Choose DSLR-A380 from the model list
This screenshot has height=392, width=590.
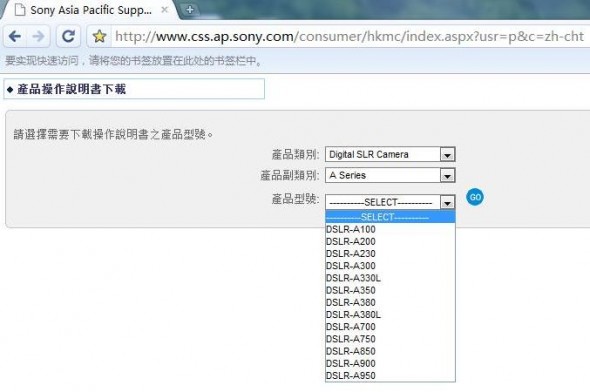[390, 302]
